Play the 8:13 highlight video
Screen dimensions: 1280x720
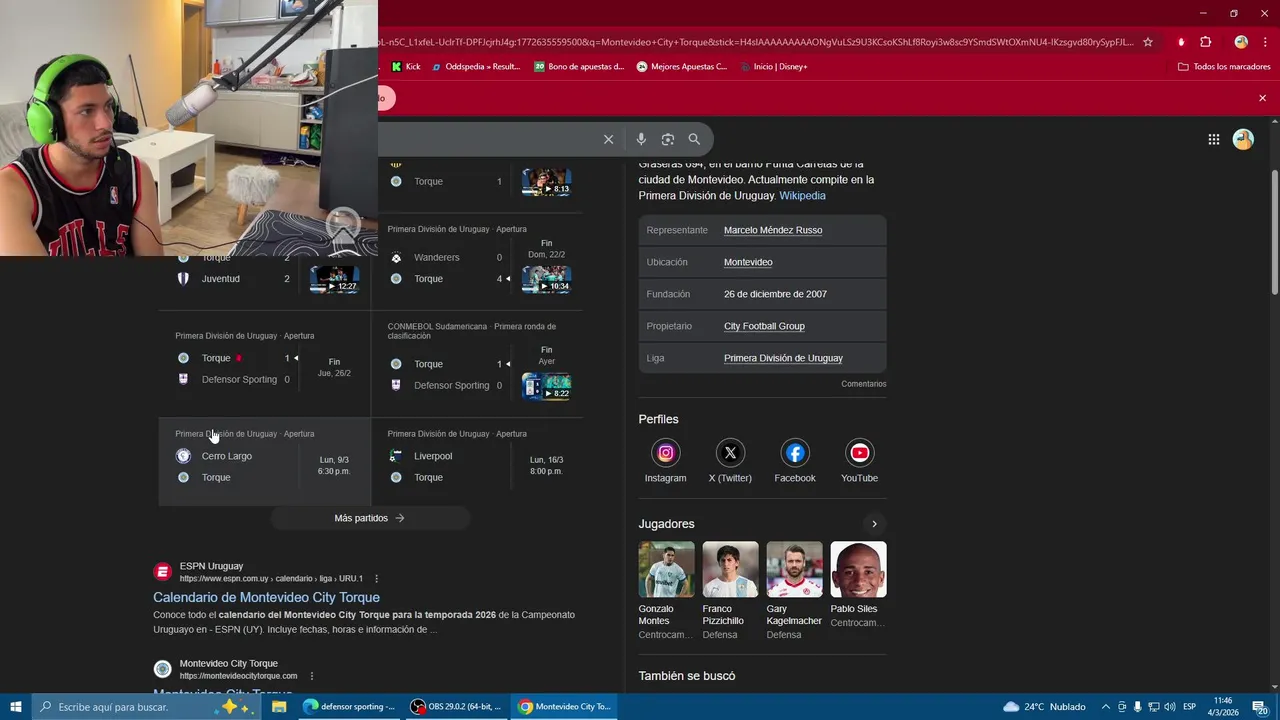546,182
